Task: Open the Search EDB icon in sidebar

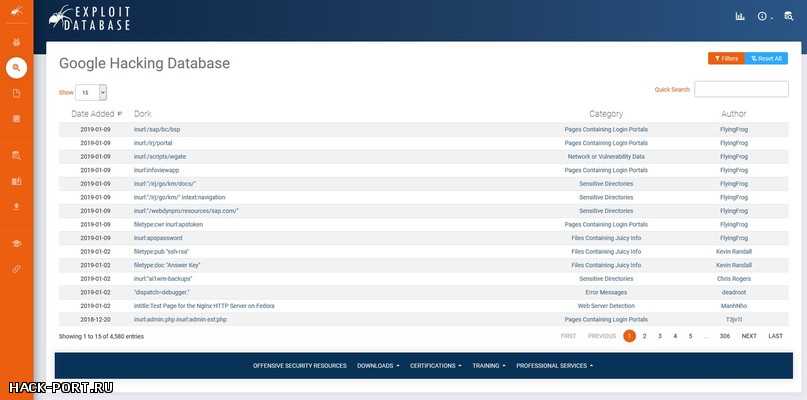Action: (16, 155)
